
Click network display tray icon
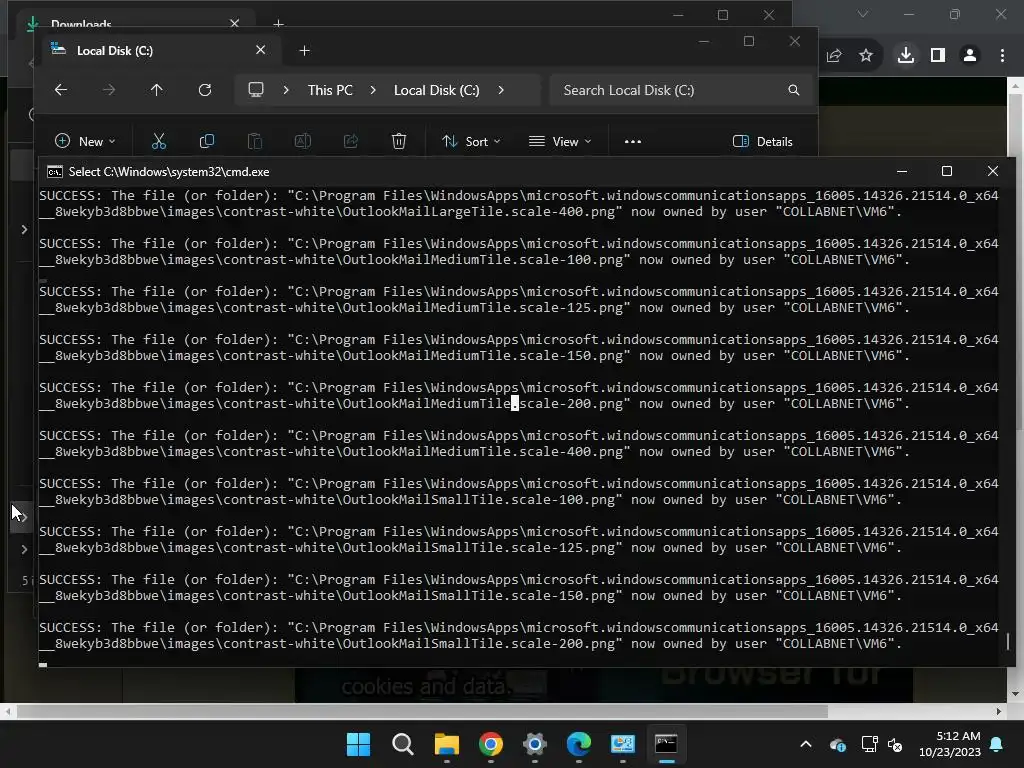[869, 744]
